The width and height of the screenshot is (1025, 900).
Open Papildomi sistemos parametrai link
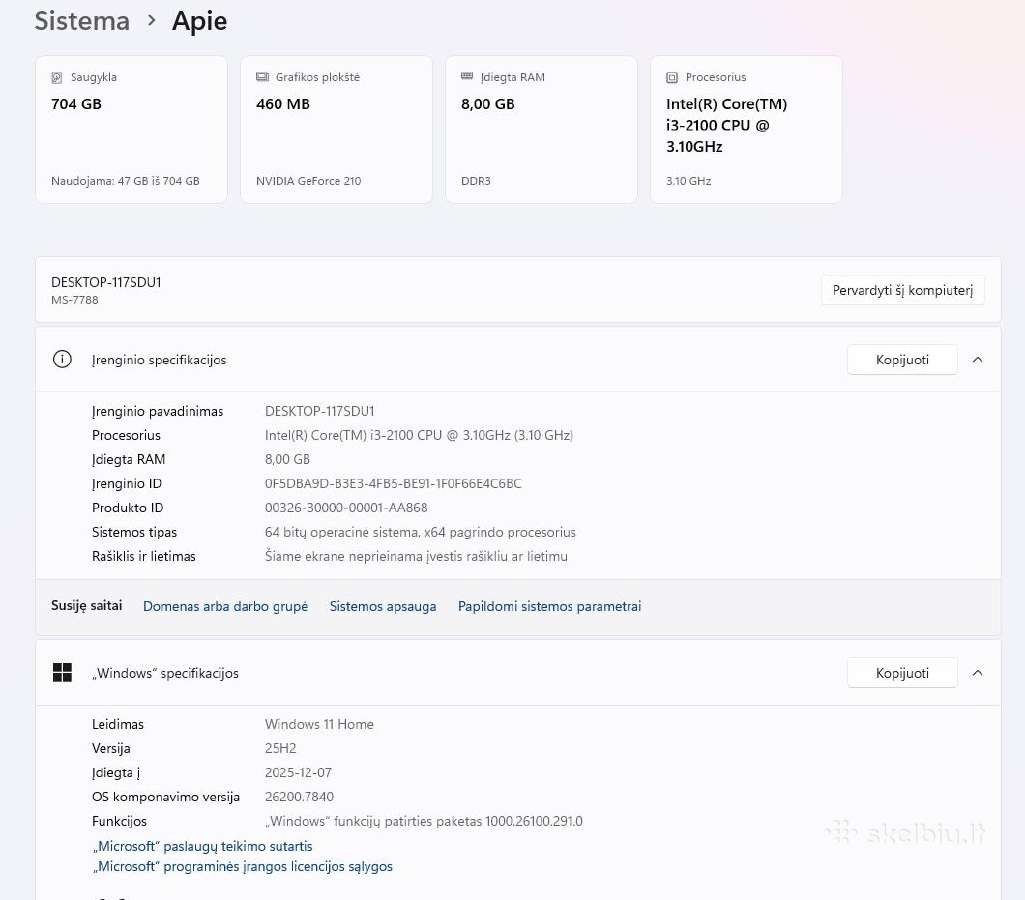[549, 607]
